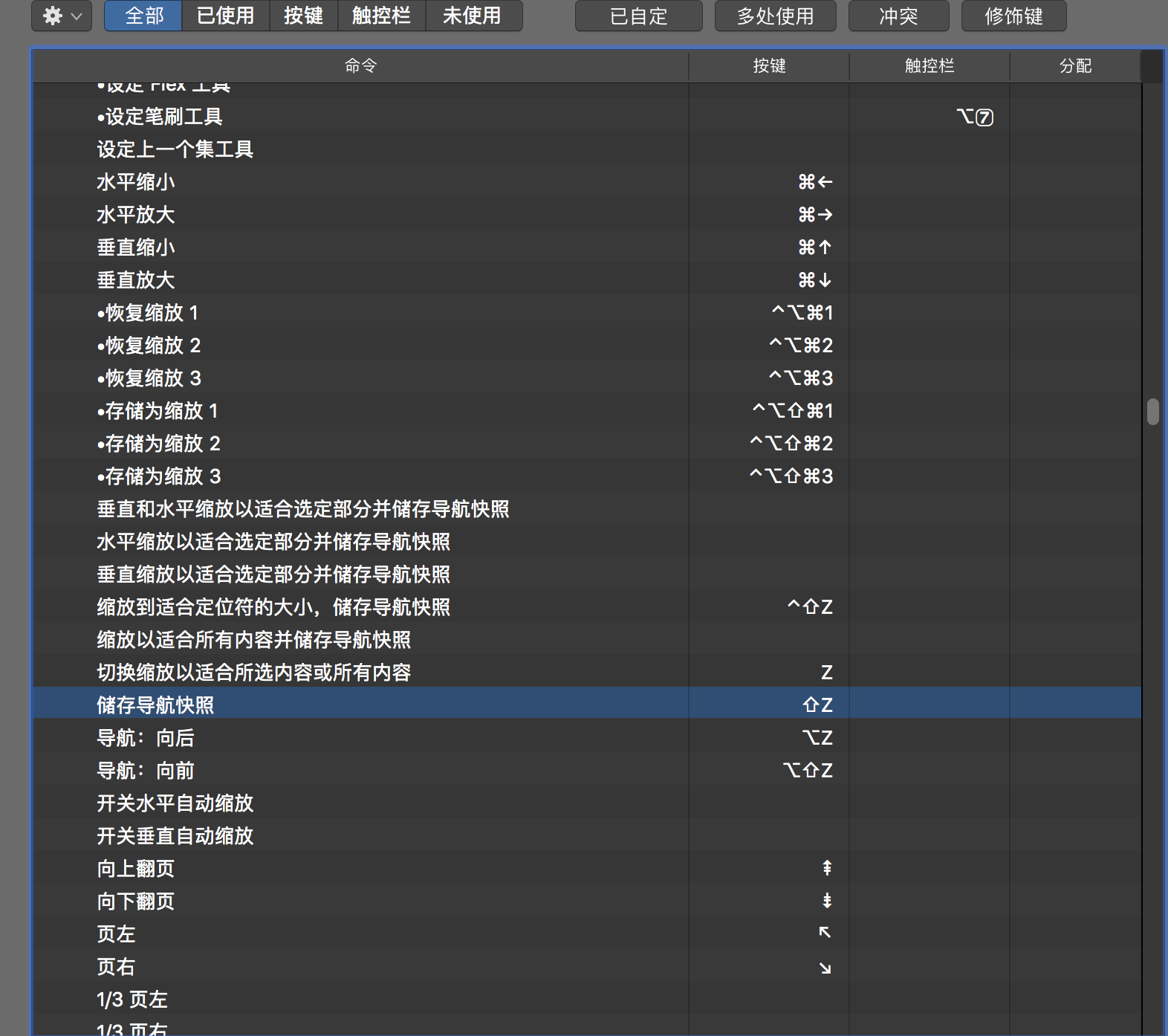Toggle the 修饰键 button
Viewport: 1168px width, 1036px height.
(x=1013, y=16)
